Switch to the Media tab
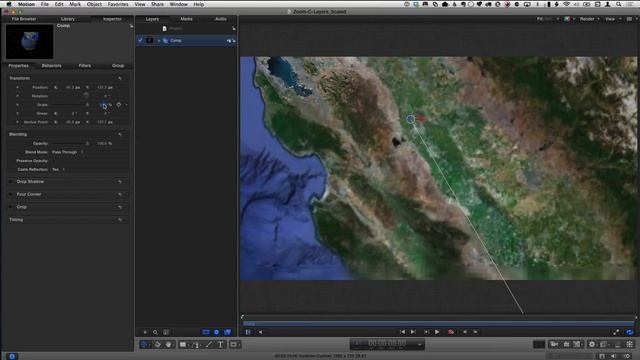The image size is (640, 360). [187, 19]
